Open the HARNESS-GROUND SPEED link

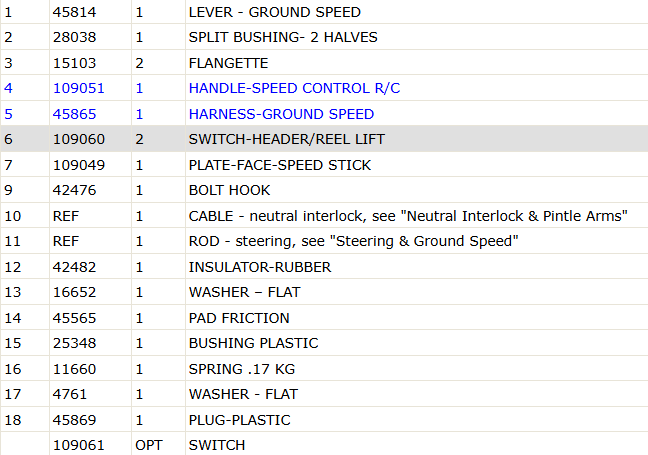pos(281,114)
